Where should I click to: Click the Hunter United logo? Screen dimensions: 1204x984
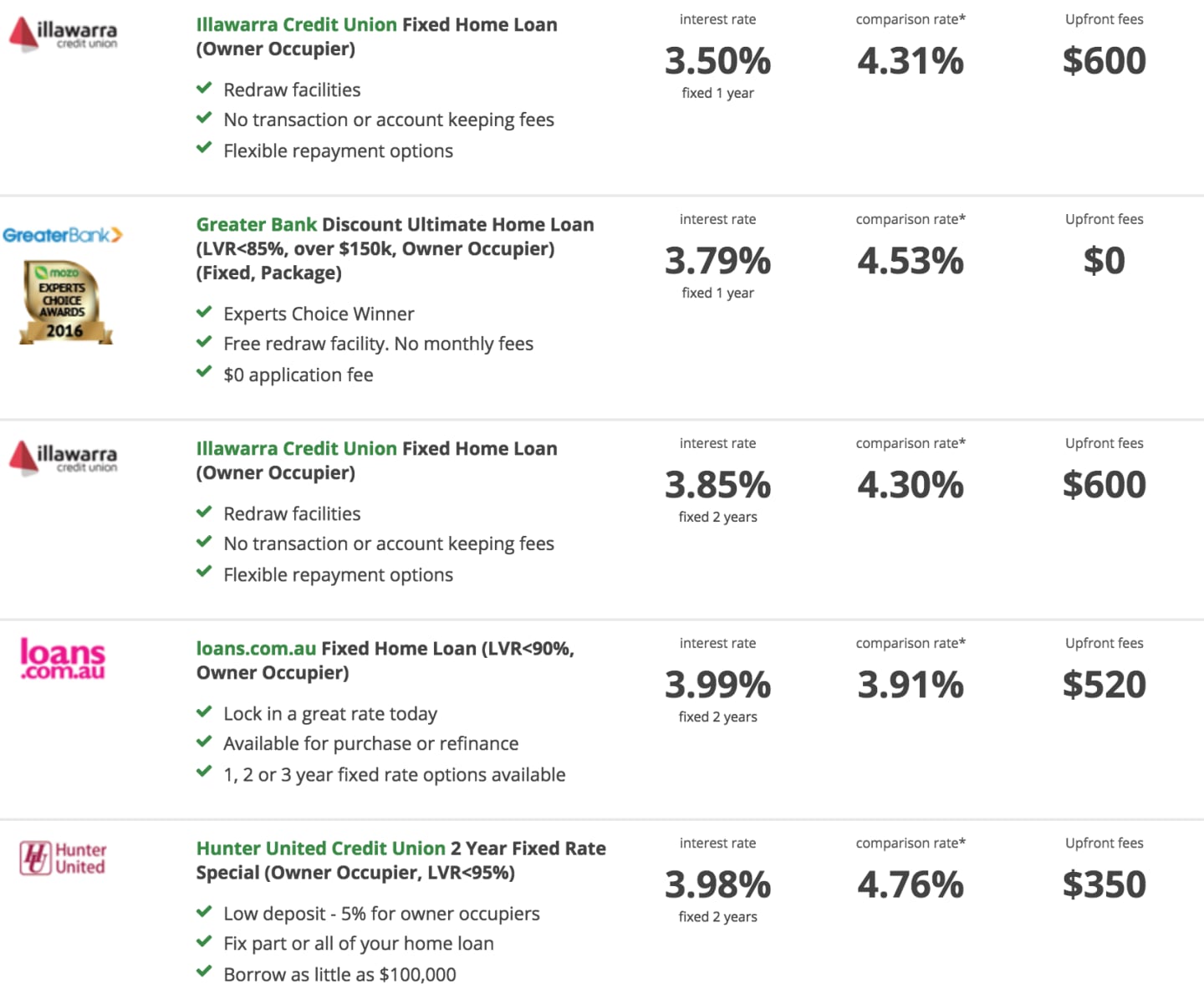[63, 859]
